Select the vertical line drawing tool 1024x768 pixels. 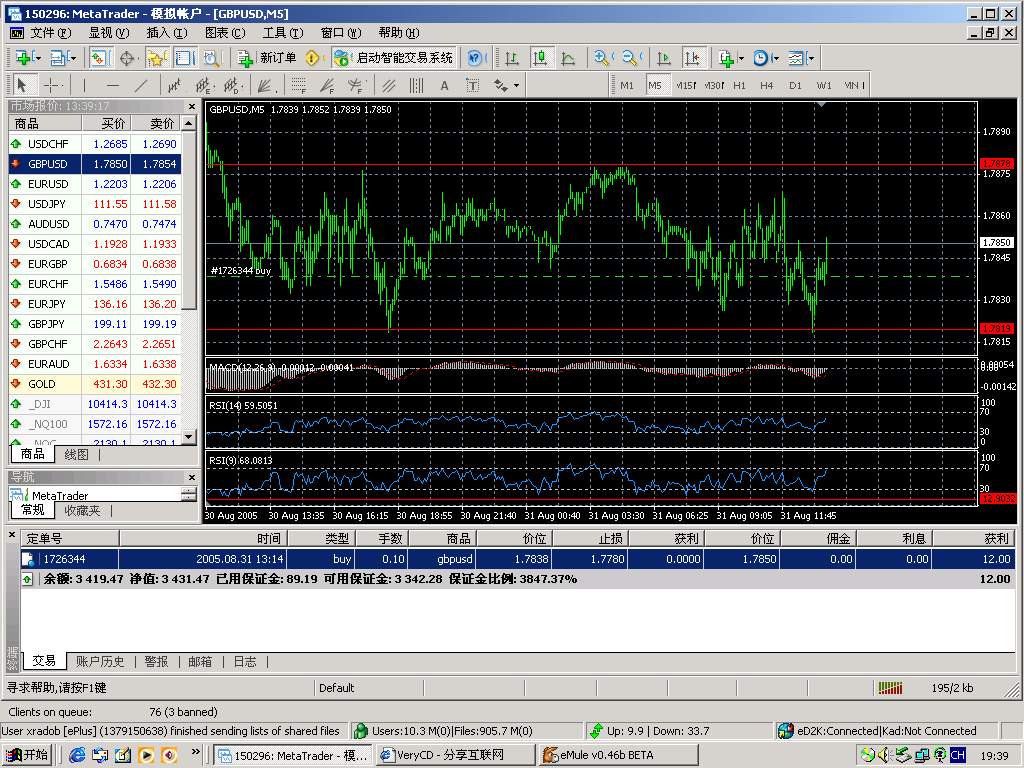tap(84, 86)
